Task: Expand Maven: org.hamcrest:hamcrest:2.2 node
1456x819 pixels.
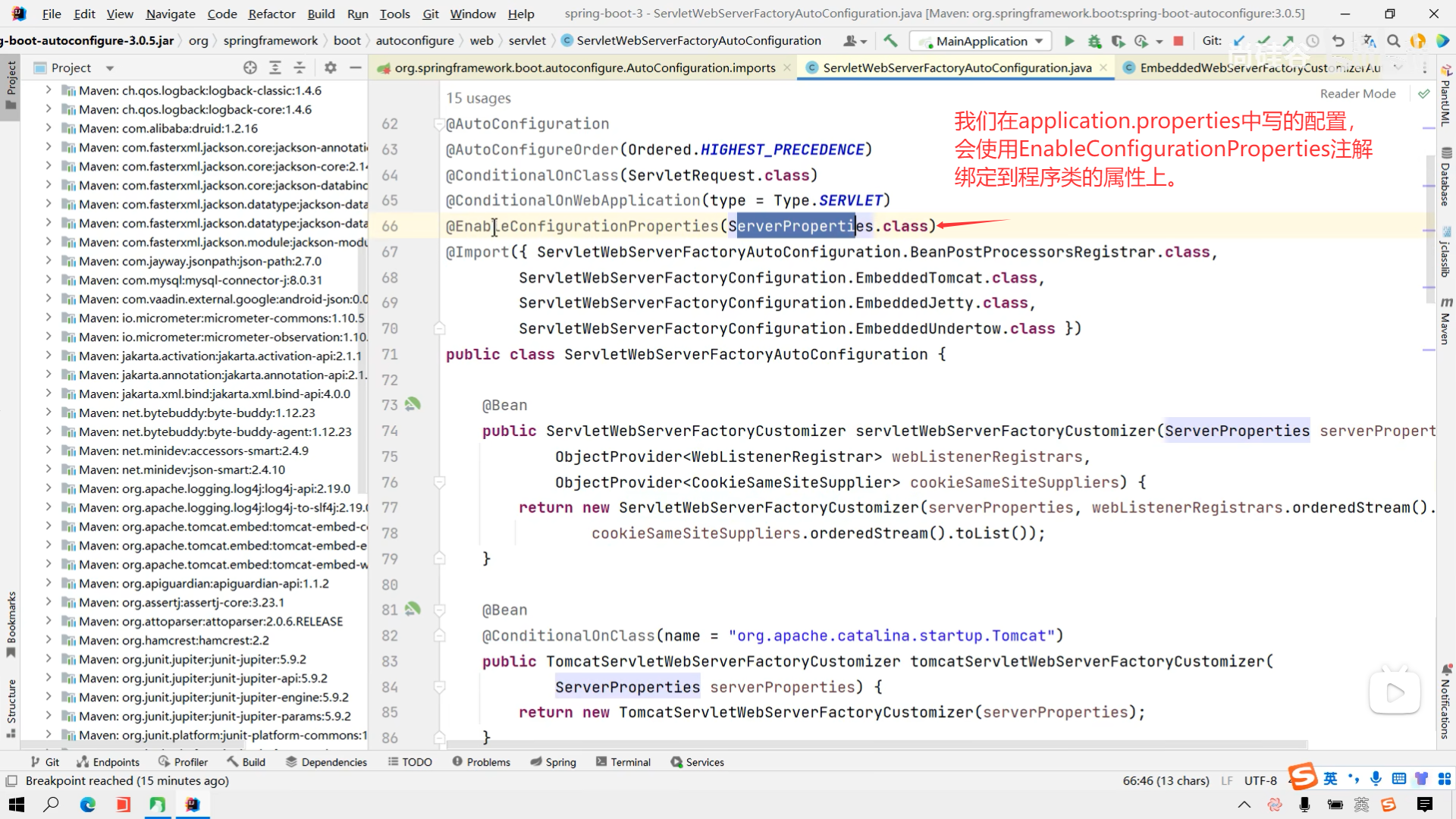Action: [49, 640]
